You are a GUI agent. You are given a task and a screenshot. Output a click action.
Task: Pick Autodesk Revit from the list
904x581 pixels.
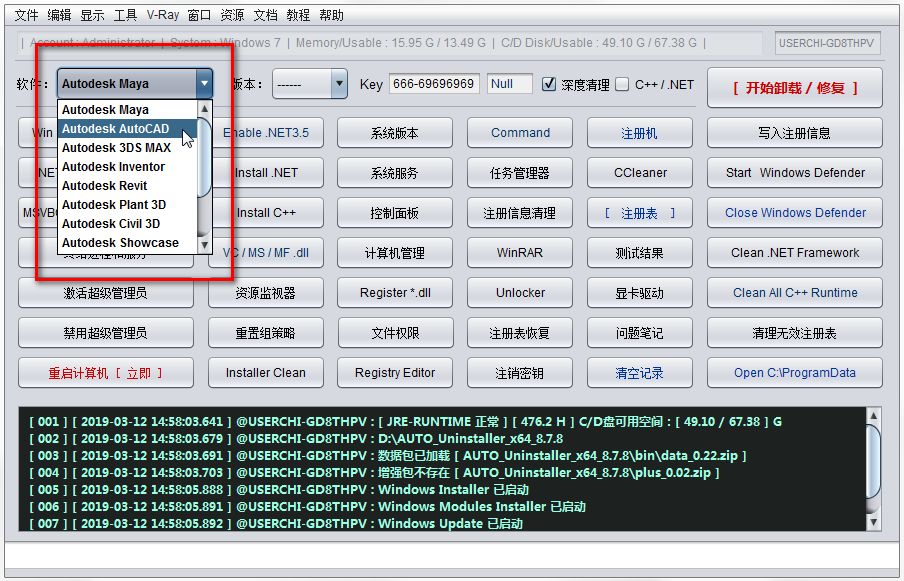127,186
